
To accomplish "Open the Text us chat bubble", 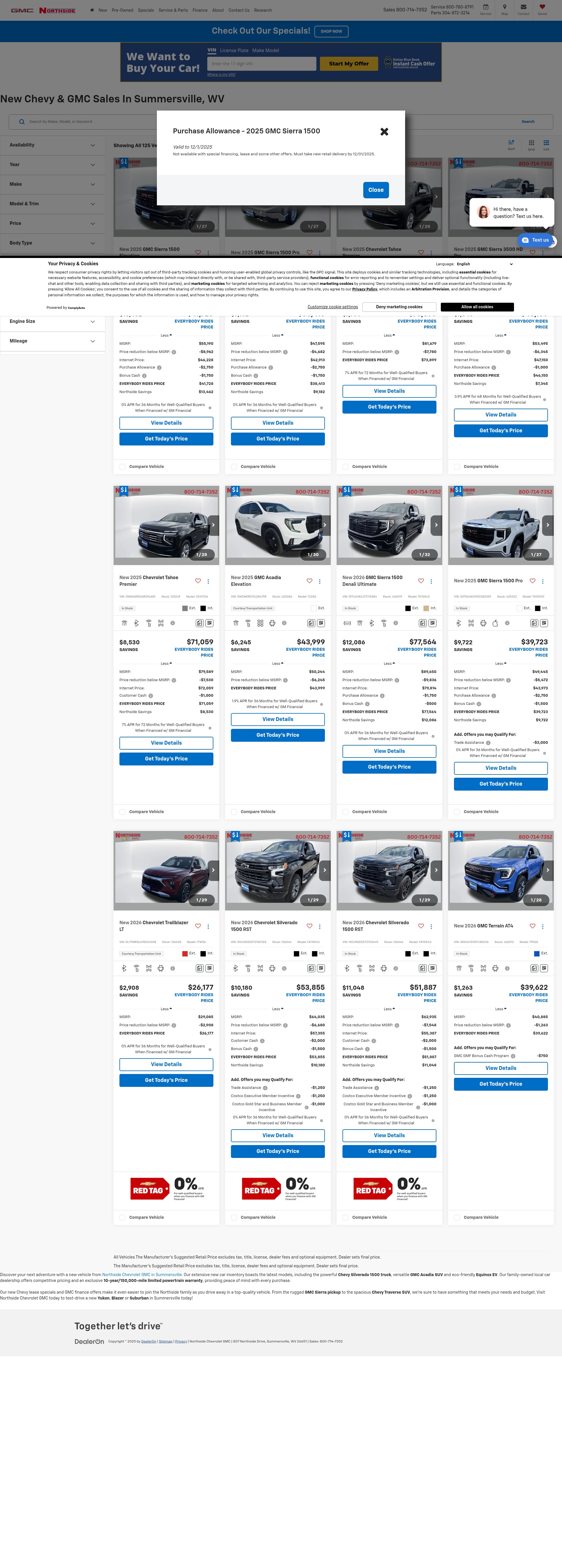I will [535, 240].
